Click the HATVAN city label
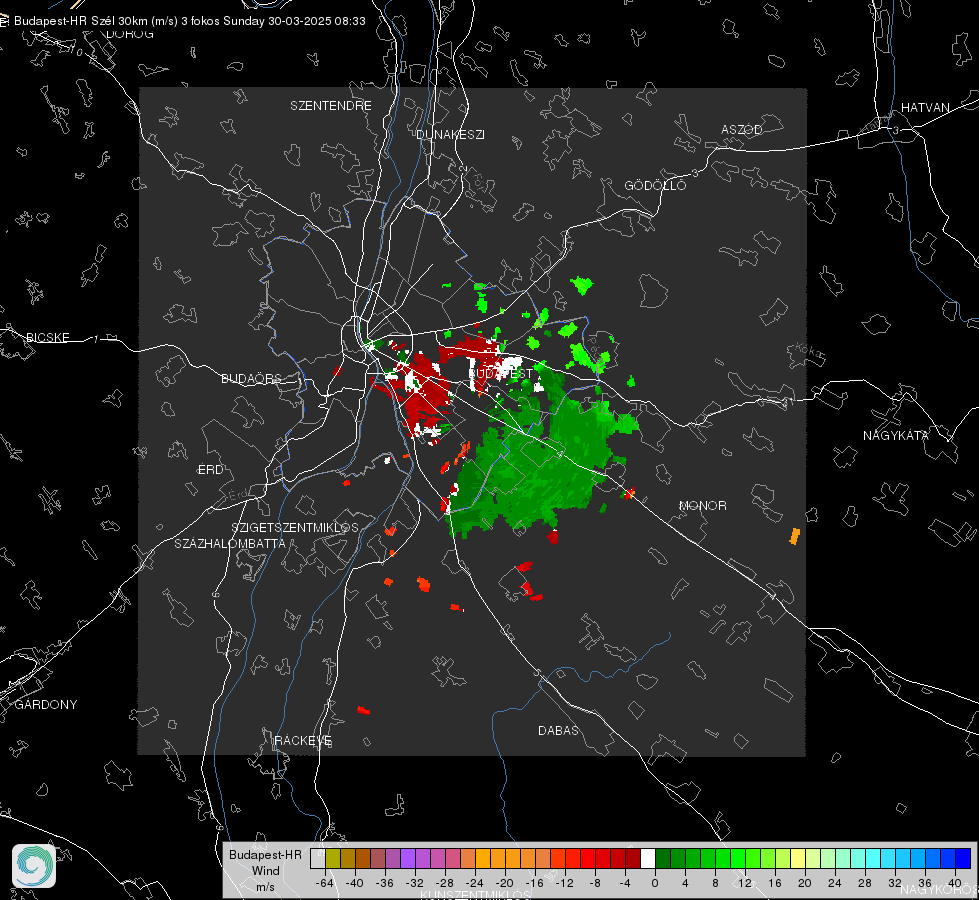 pyautogui.click(x=925, y=107)
